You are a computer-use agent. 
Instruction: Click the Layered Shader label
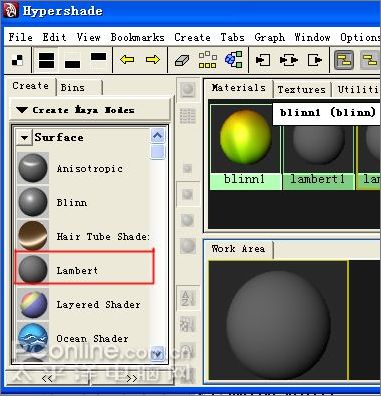98,305
